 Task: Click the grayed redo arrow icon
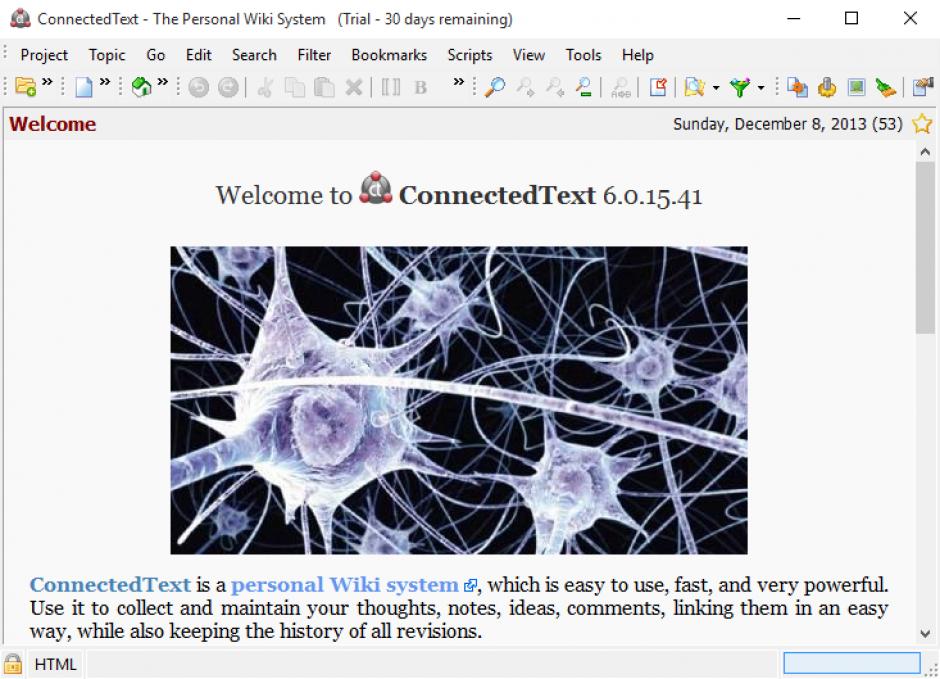[228, 87]
